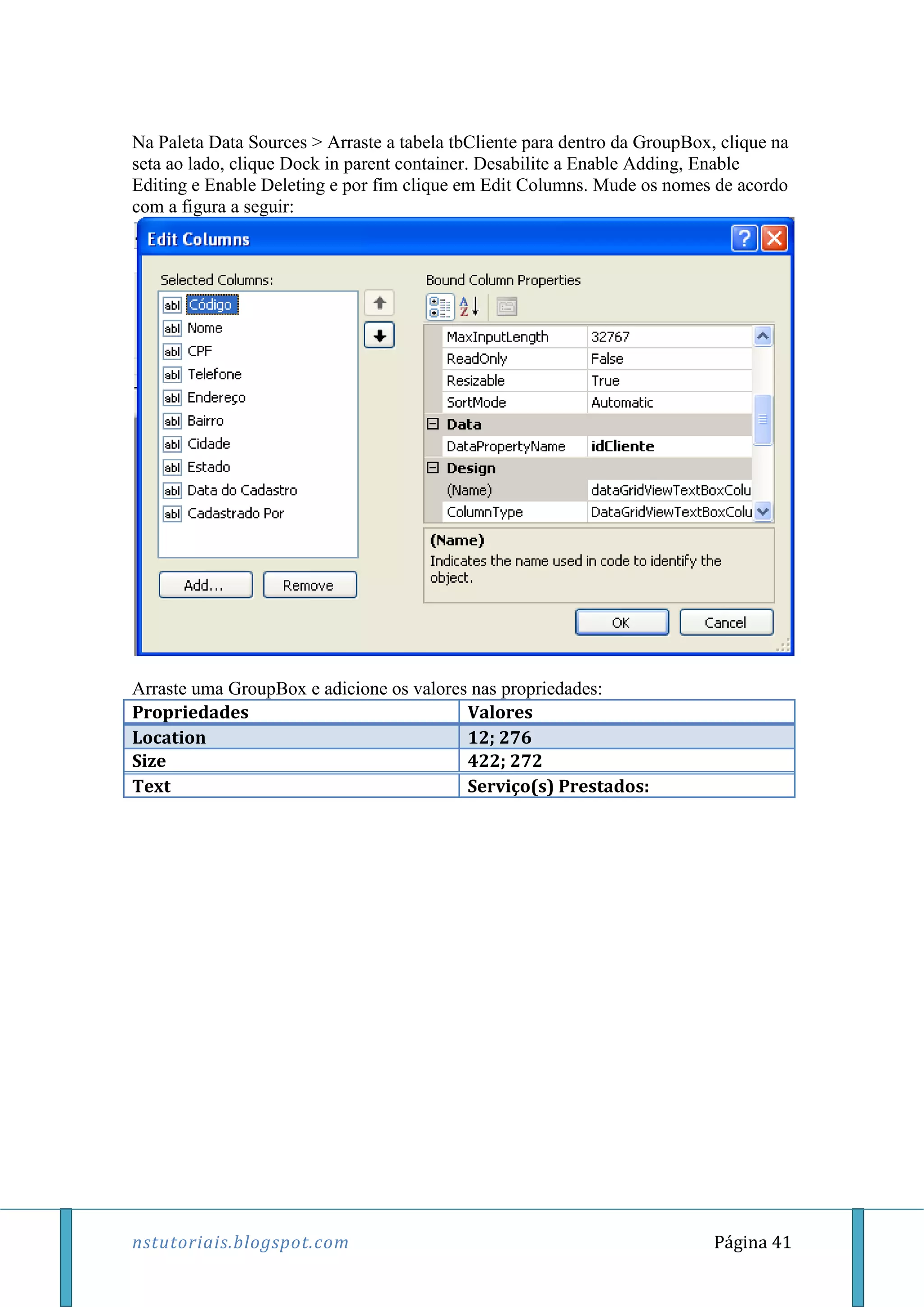The height and width of the screenshot is (1307, 924).
Task: Click the property grid scroll down arrow
Action: [x=763, y=511]
